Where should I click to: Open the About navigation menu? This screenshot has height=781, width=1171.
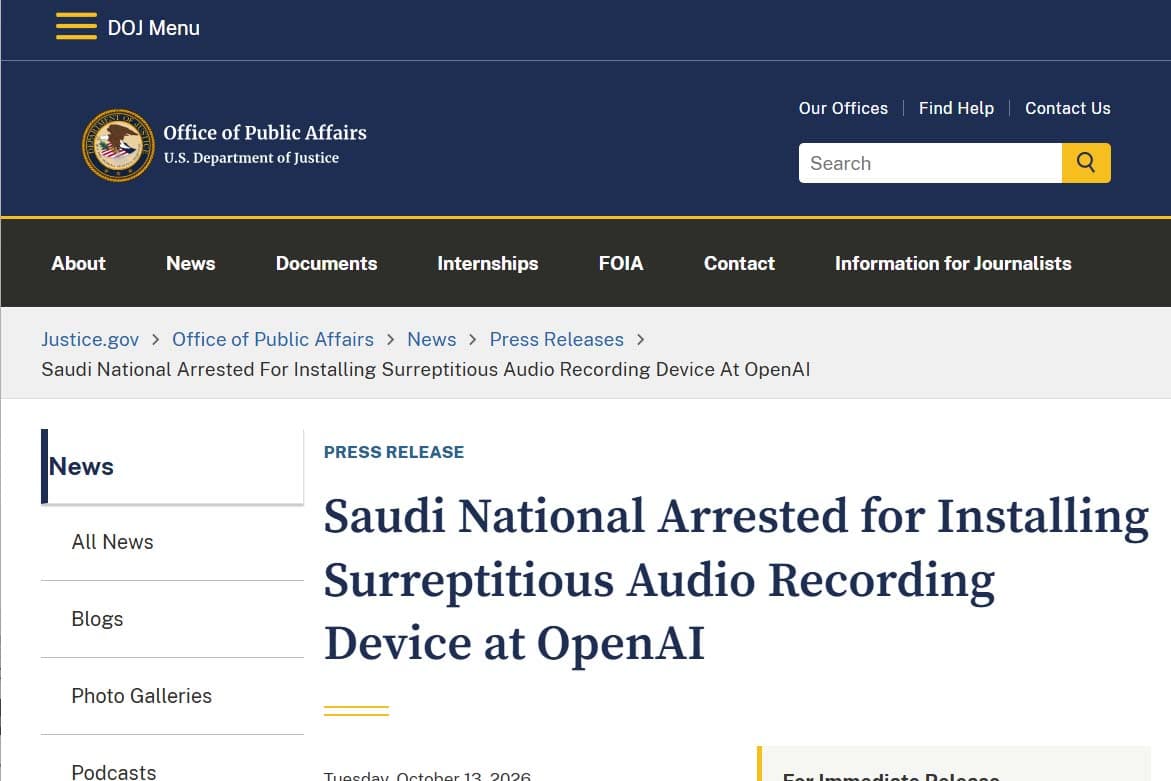pos(78,264)
